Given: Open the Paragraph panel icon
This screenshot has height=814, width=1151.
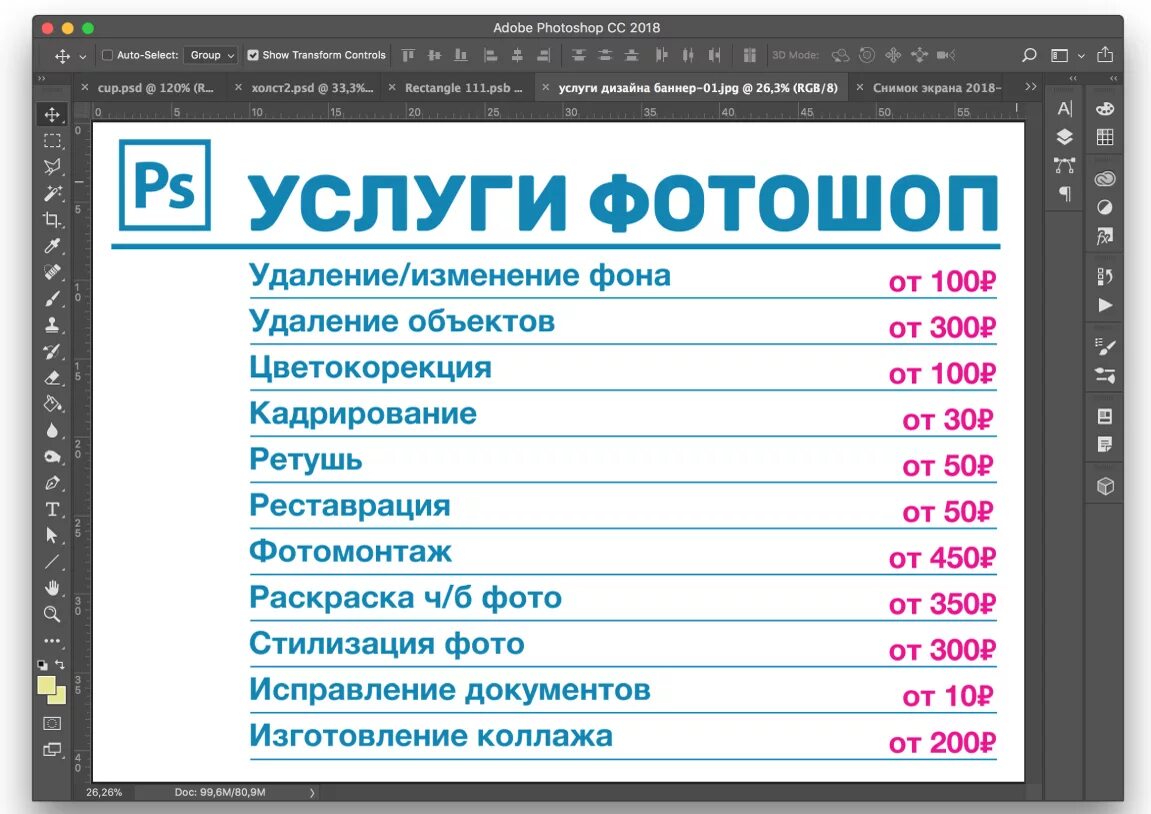Looking at the screenshot, I should coord(1064,194).
